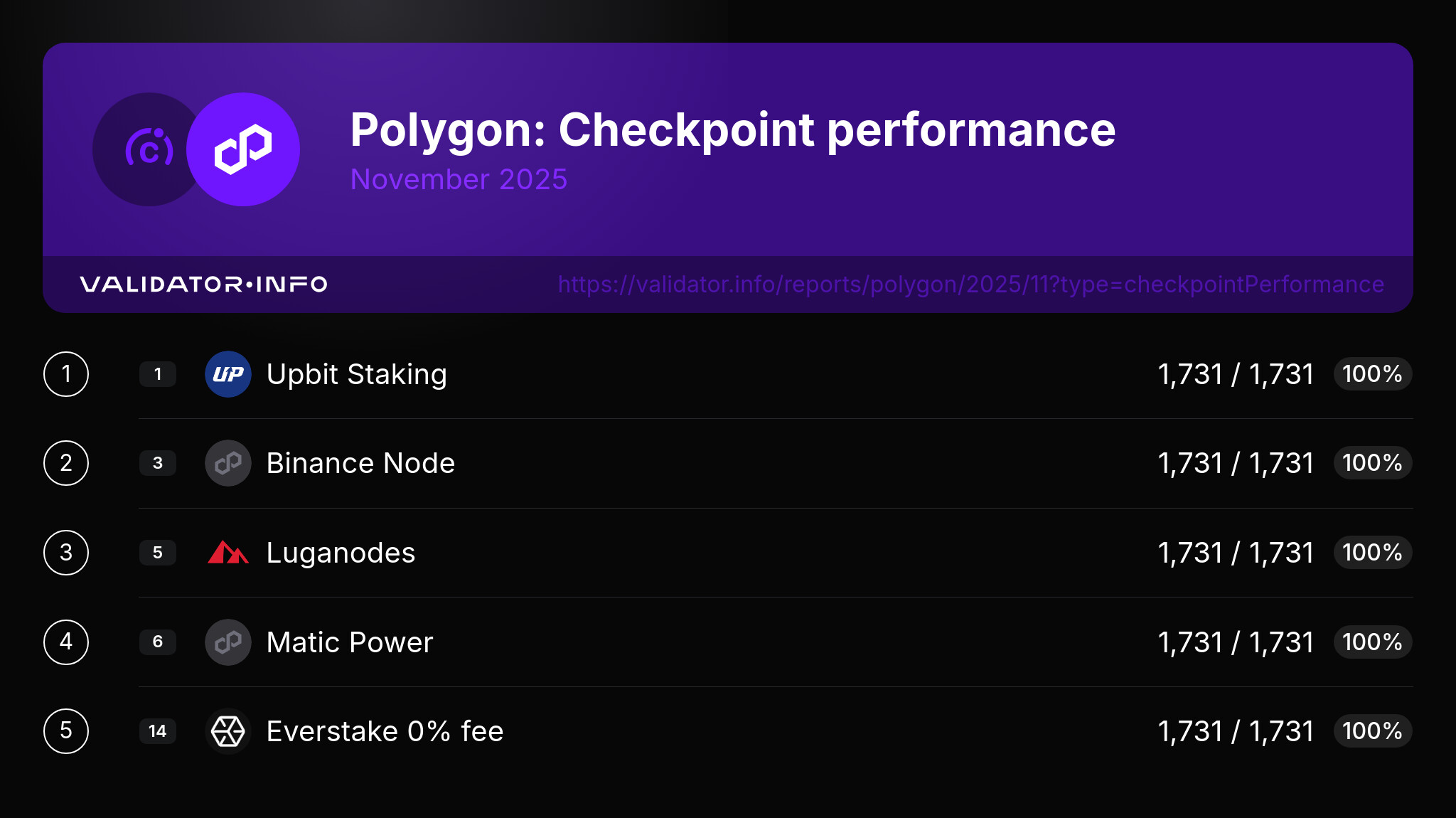Click the Polygon logo in the header
The image size is (1456, 818).
click(243, 149)
